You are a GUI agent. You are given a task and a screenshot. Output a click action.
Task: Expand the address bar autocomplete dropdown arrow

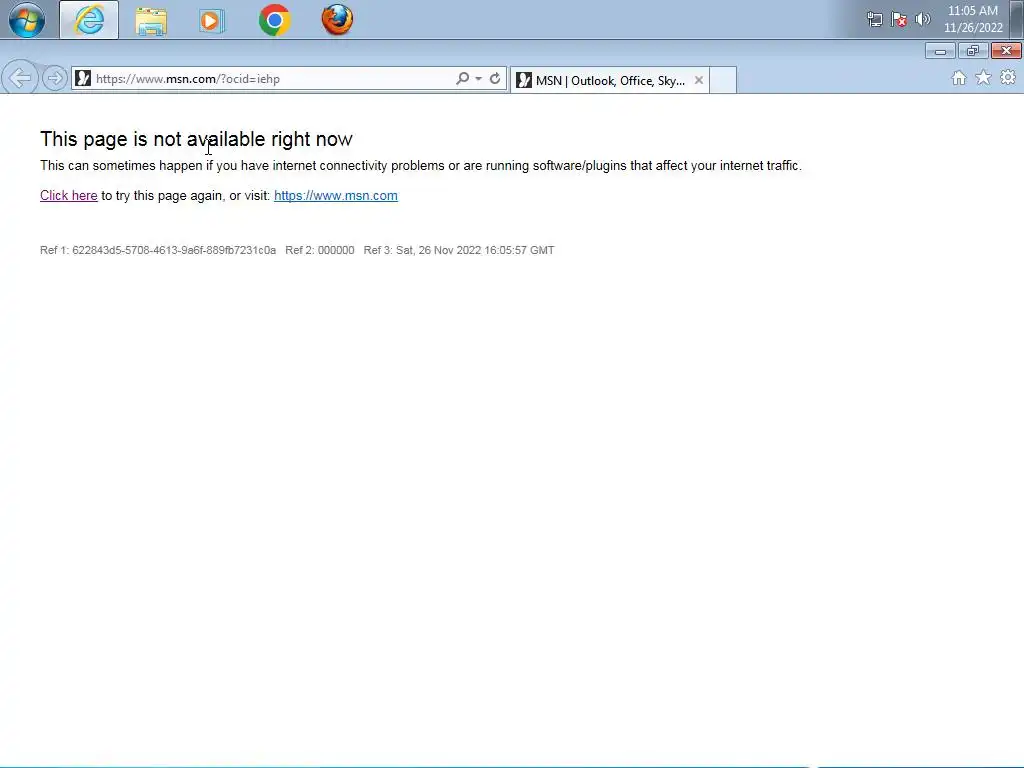479,78
